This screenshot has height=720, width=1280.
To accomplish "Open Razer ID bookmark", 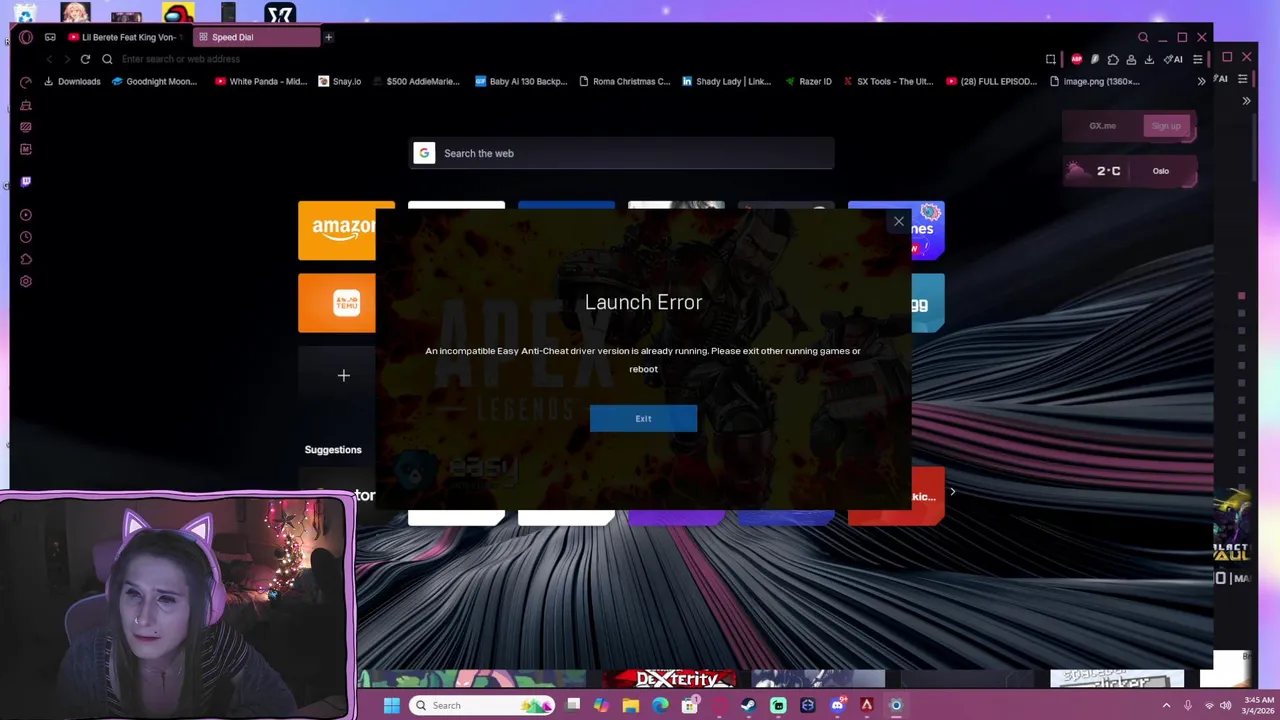I will coord(809,81).
